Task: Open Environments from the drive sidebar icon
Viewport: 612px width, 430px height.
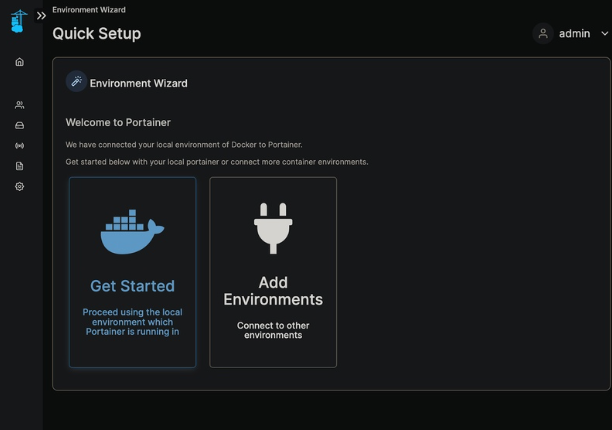Action: 20,125
